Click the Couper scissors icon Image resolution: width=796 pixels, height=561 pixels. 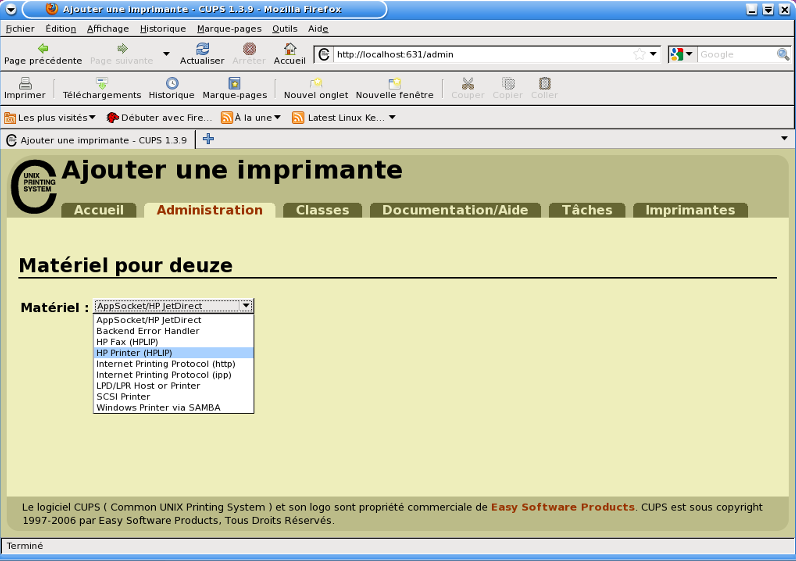point(468,83)
